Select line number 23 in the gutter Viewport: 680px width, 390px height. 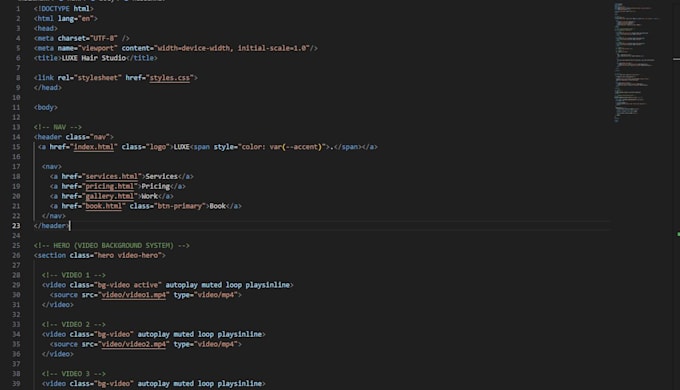tap(16, 226)
